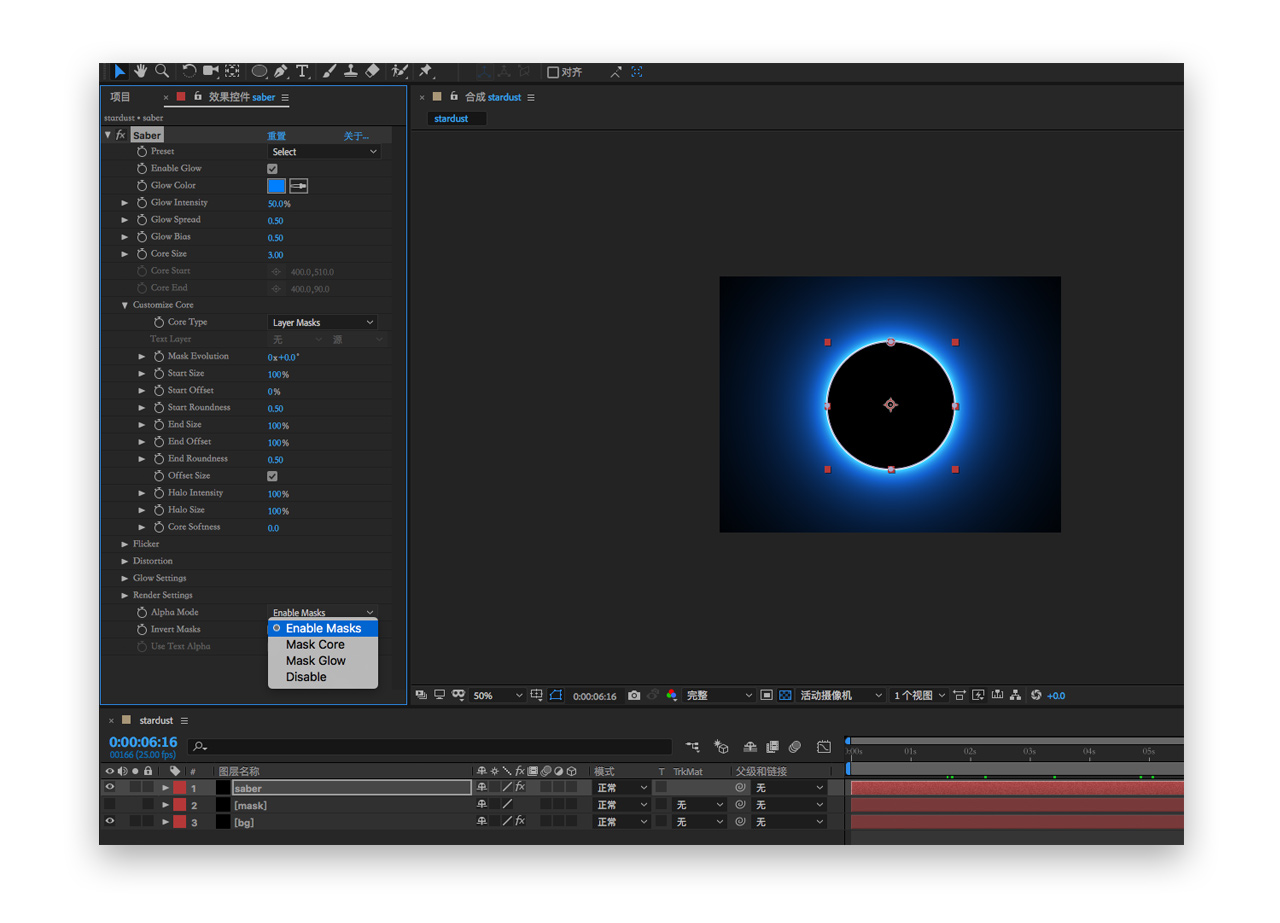Show the [mask] layer via its visibility box
The width and height of the screenshot is (1280, 923).
[x=110, y=805]
